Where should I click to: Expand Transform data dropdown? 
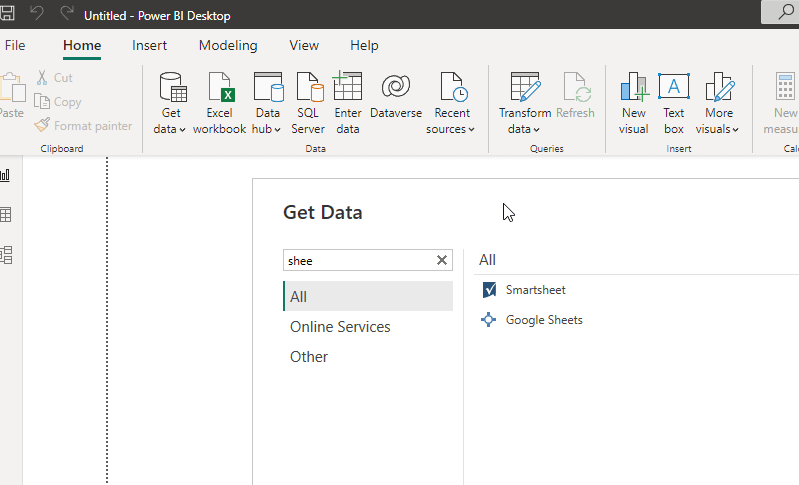coord(524,129)
